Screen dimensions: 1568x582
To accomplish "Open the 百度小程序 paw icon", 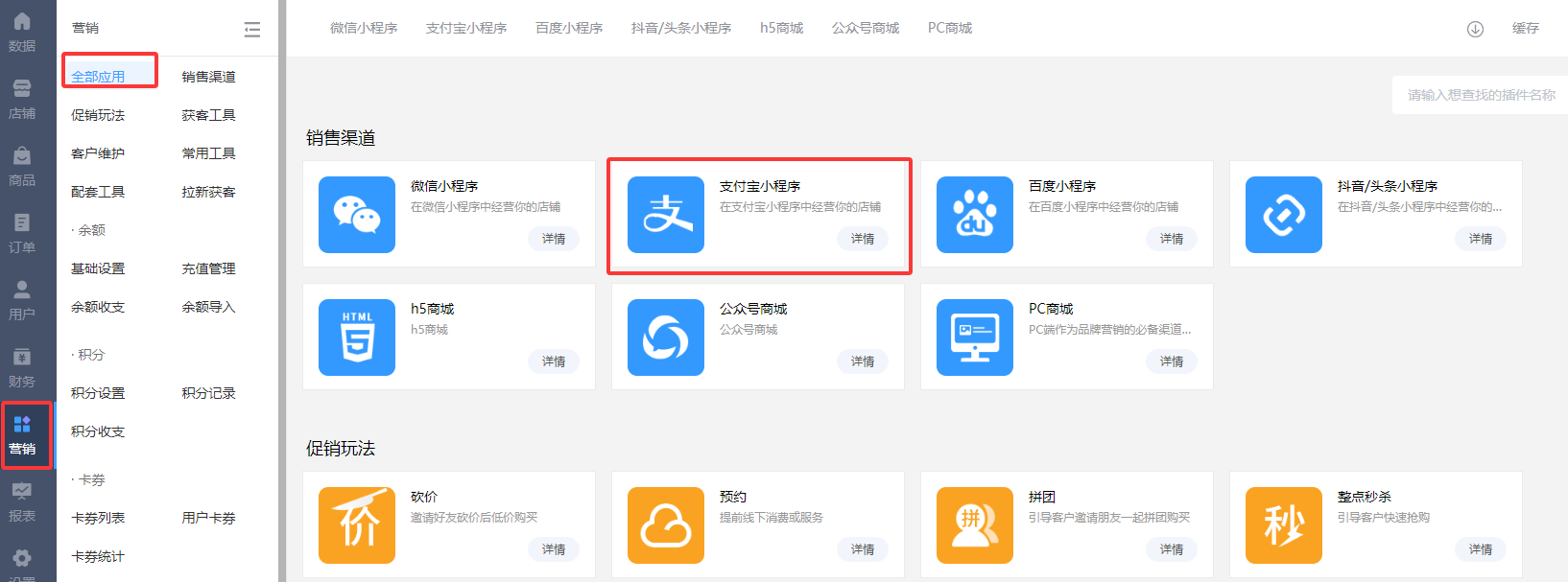I will tap(975, 215).
